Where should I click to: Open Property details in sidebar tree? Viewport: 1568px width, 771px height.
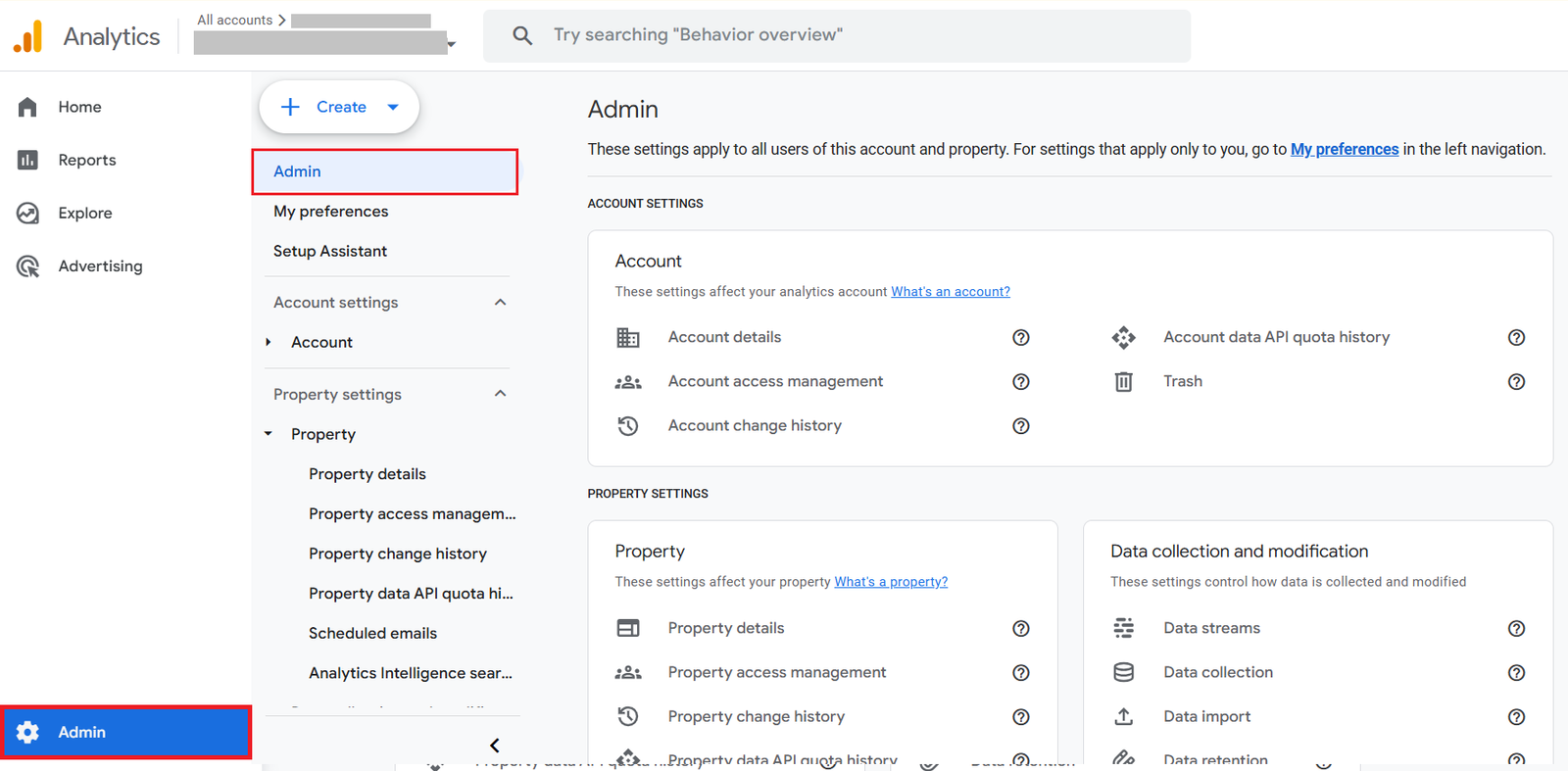coord(367,474)
